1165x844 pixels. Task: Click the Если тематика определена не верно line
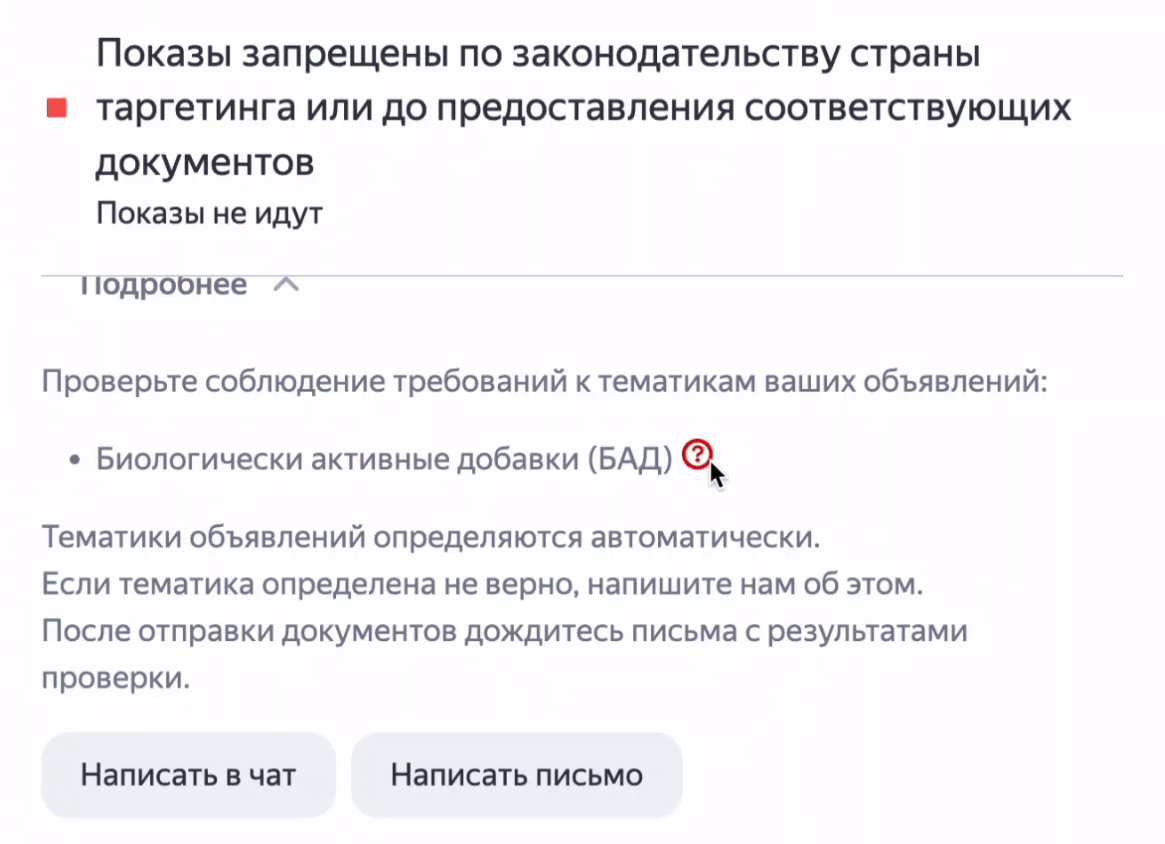tap(480, 585)
